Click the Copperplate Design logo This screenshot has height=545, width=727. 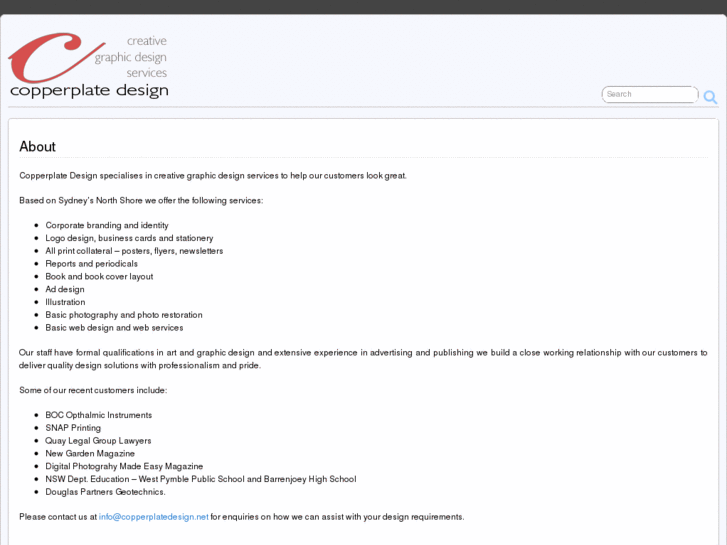click(x=88, y=65)
